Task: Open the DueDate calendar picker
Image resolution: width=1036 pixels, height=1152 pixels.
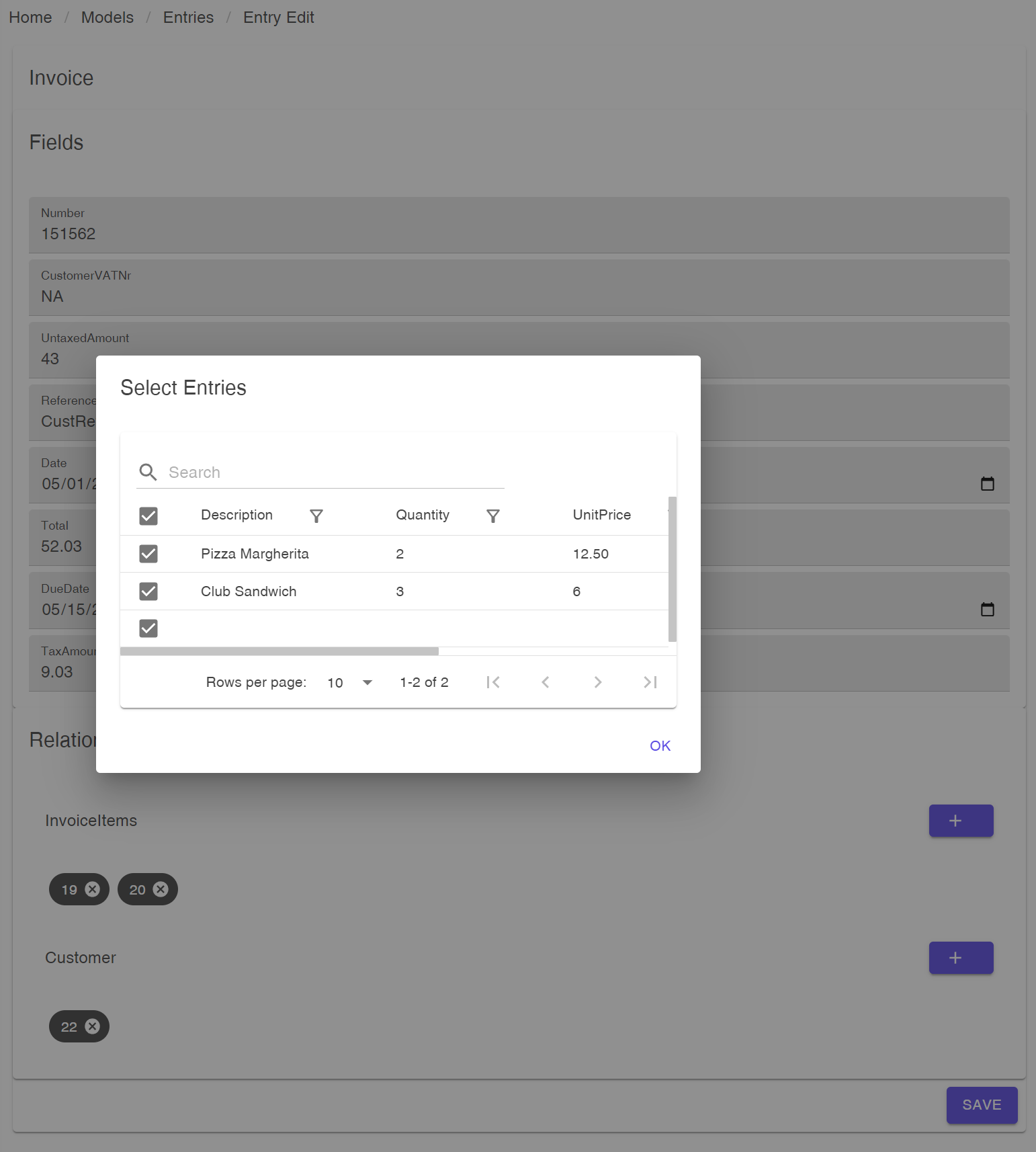Action: click(x=987, y=609)
